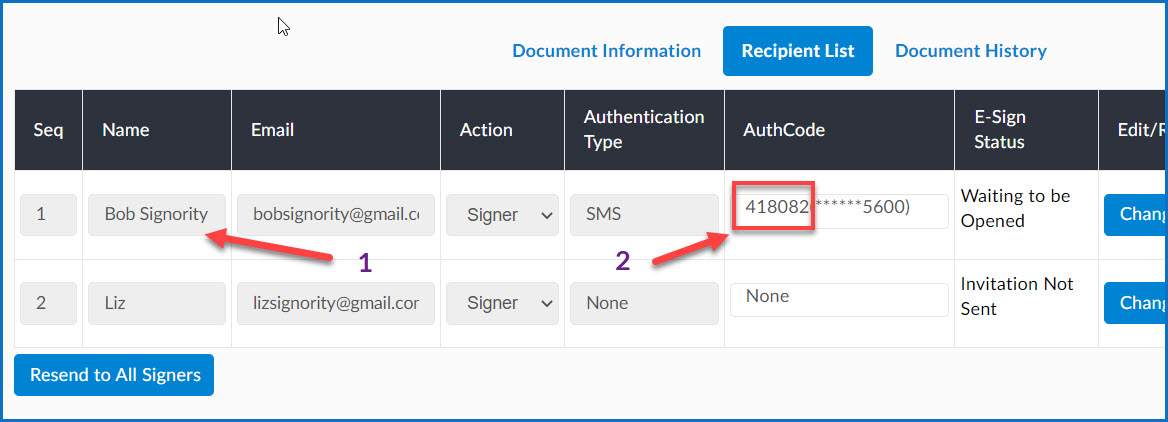The image size is (1168, 422).
Task: Click the Change button in Bob's row
Action: (1135, 215)
